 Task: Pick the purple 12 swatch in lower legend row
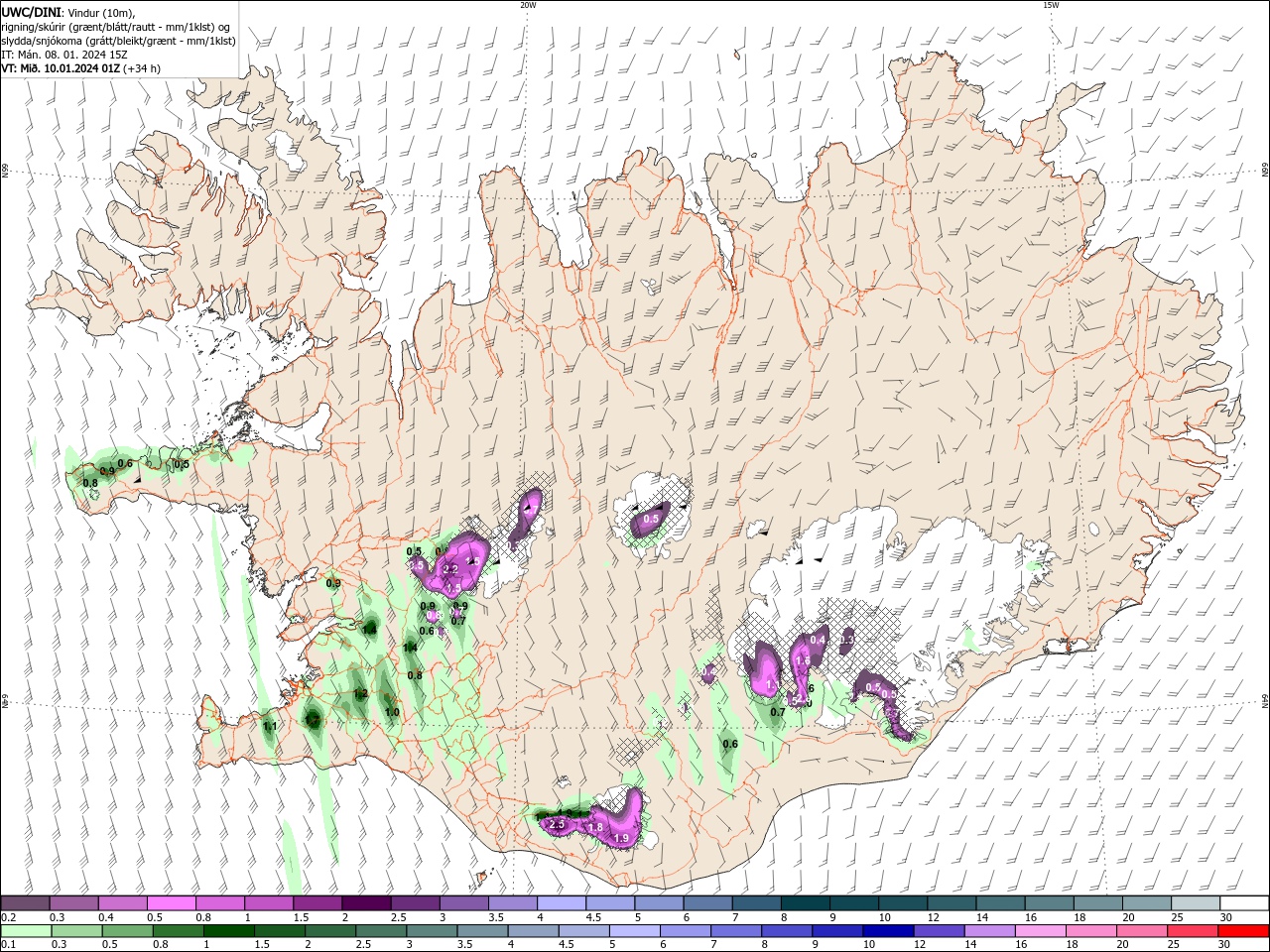coord(938,931)
